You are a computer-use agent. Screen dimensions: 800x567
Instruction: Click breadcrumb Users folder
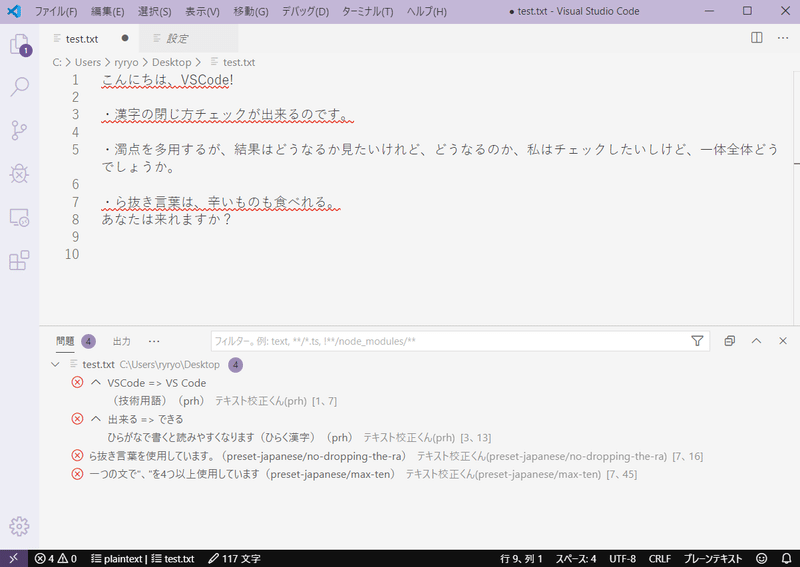[x=88, y=62]
